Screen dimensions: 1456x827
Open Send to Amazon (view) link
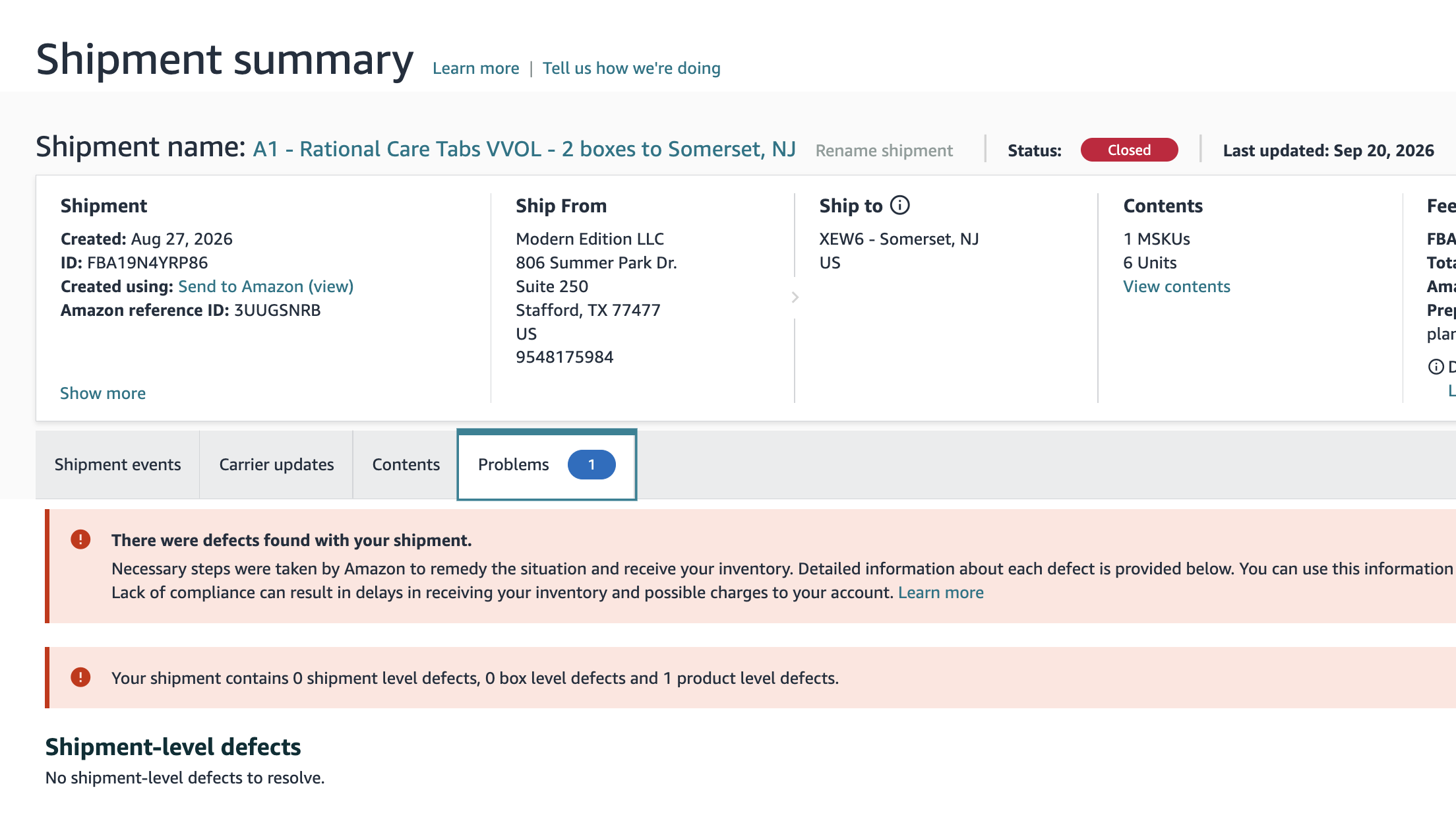pos(266,286)
